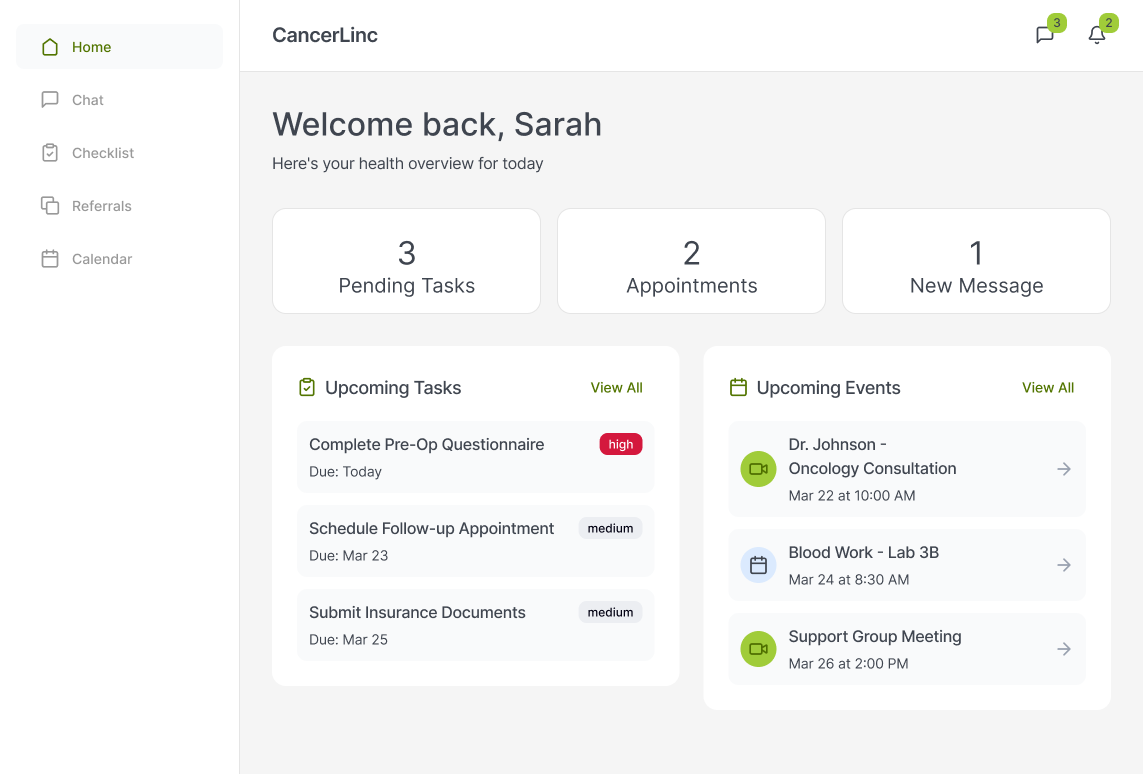Screen dimensions: 1143x774
Task: Open the Checklist icon in the sidebar
Action: pos(49,152)
